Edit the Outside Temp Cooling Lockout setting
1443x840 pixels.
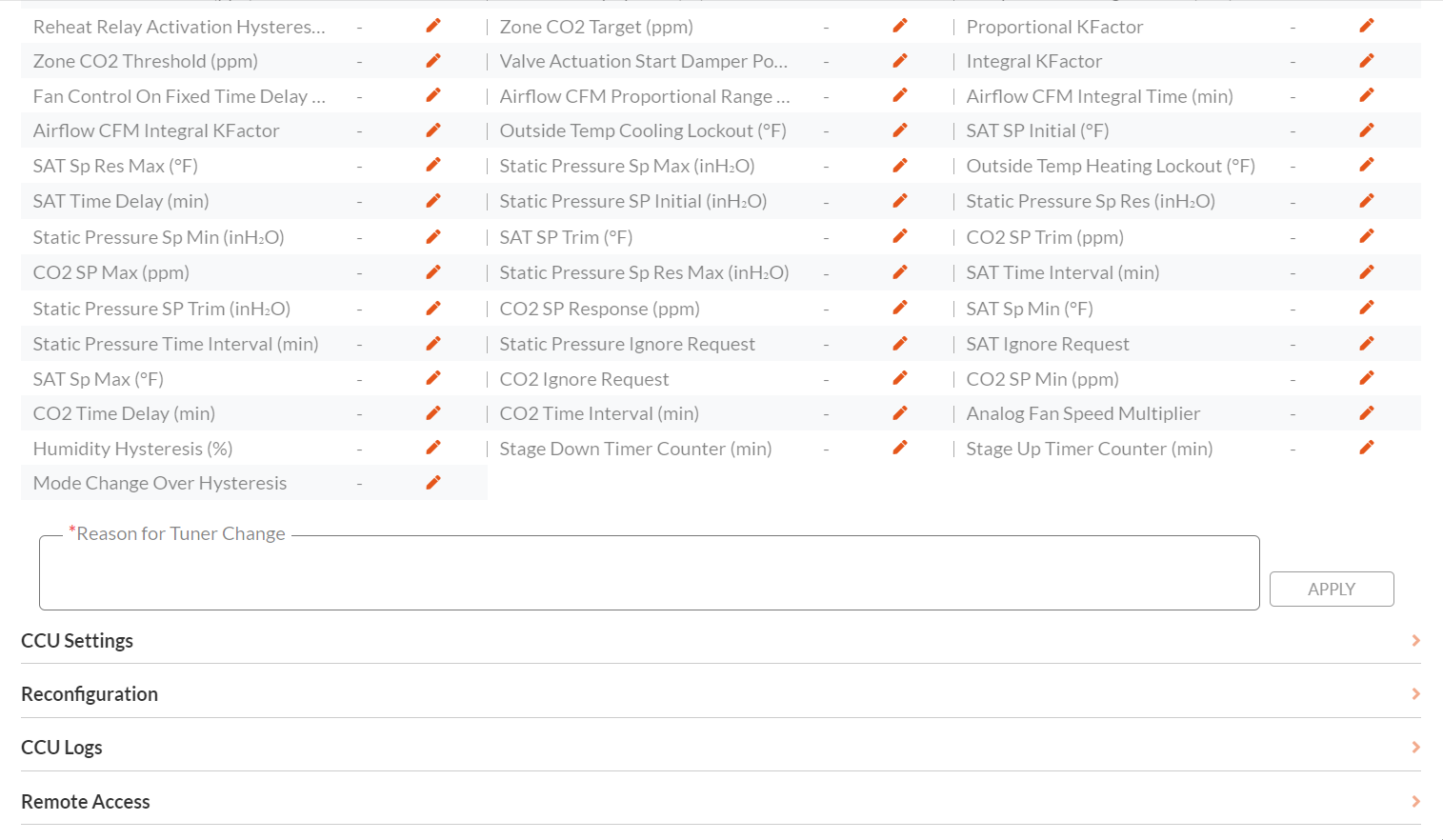pyautogui.click(x=900, y=130)
